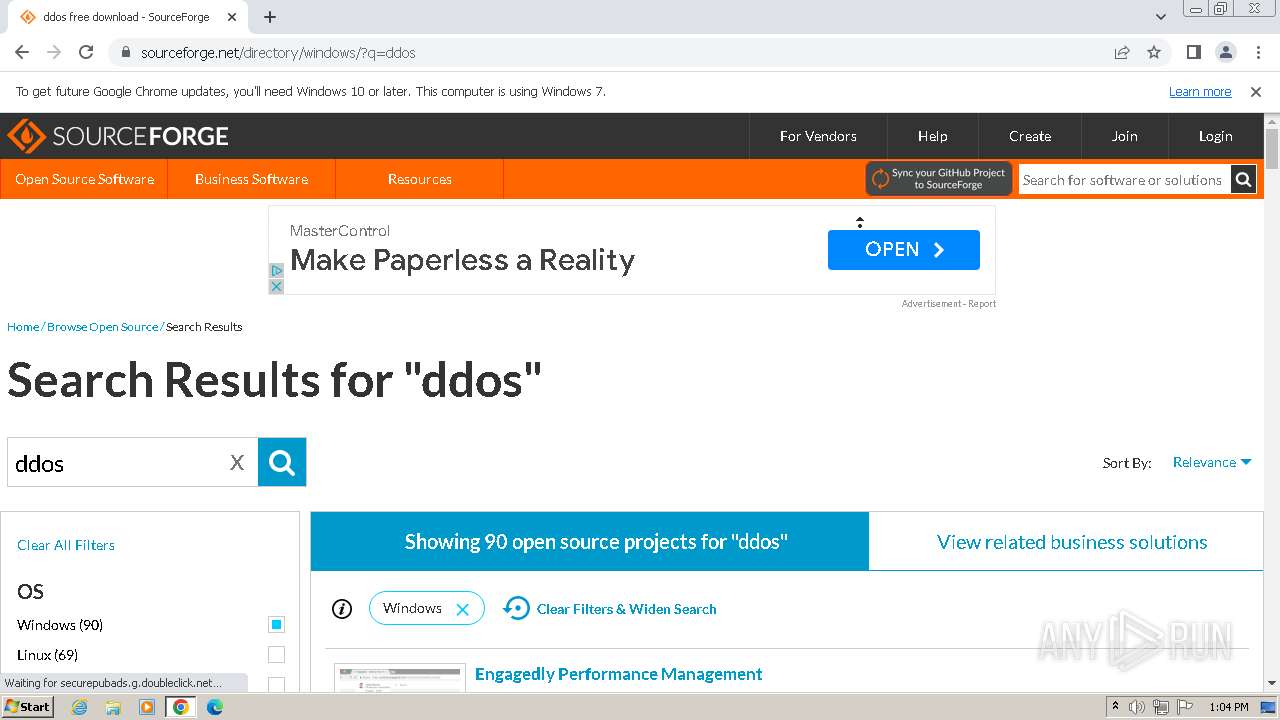Viewport: 1280px width, 720px height.
Task: Click the site padlock icon
Action: point(125,53)
